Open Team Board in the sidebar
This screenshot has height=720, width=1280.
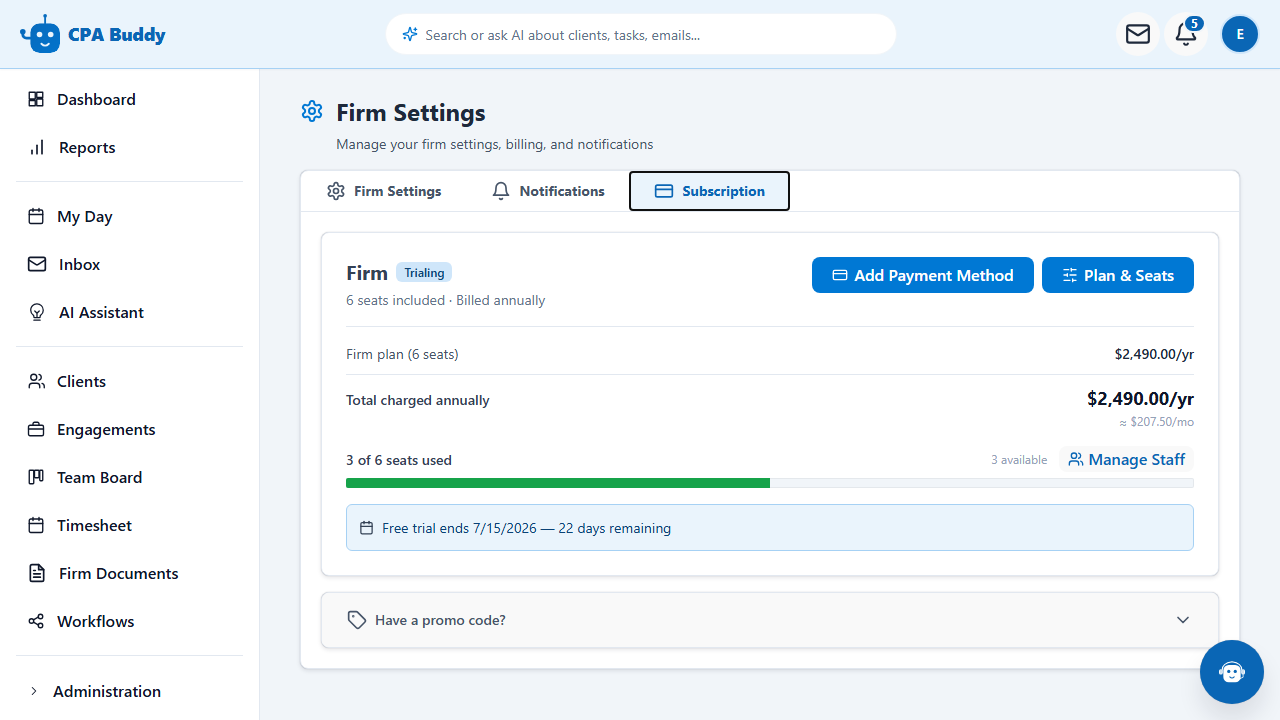coord(129,477)
